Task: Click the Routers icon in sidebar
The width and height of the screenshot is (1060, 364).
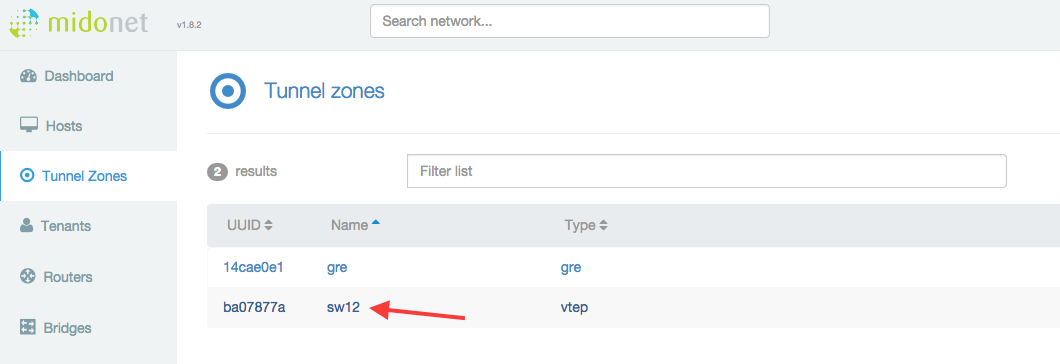Action: click(28, 277)
